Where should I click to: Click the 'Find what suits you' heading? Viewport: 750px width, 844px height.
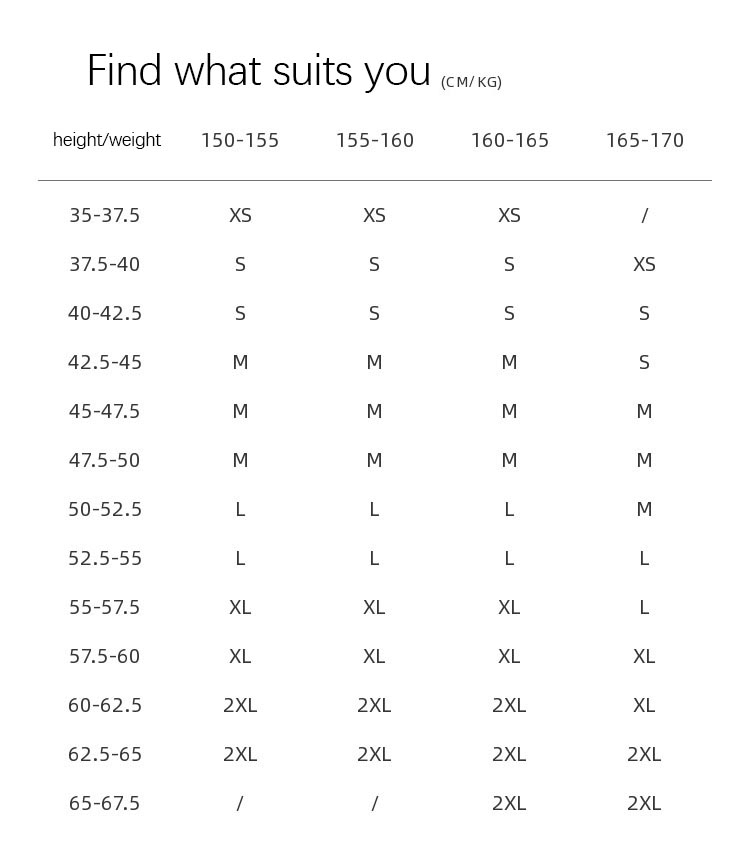coord(258,72)
